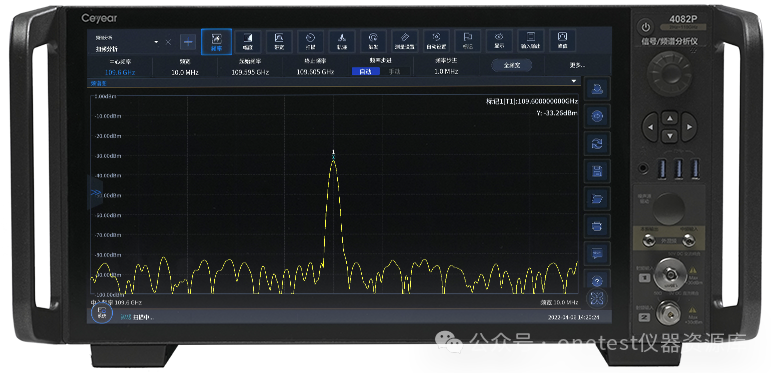Click the printer icon in right sidebar
Viewport: 771px width, 373px height.
click(598, 227)
